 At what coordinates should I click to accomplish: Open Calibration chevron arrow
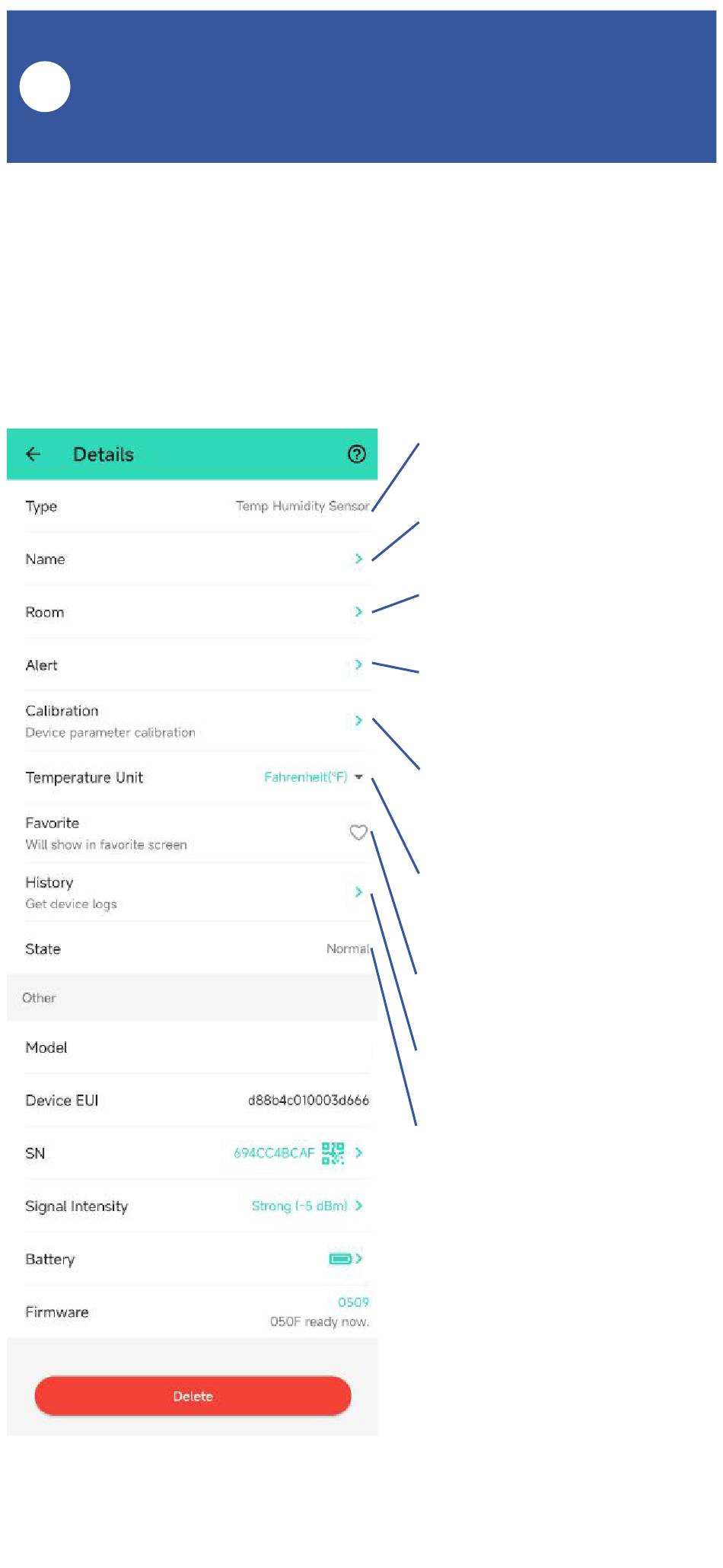click(358, 720)
